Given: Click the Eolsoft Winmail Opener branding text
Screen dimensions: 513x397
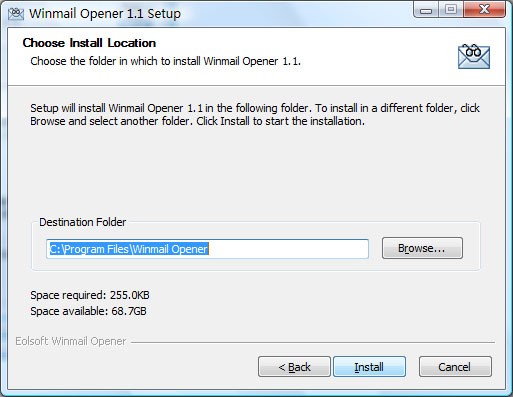Looking at the screenshot, I should click(71, 341).
